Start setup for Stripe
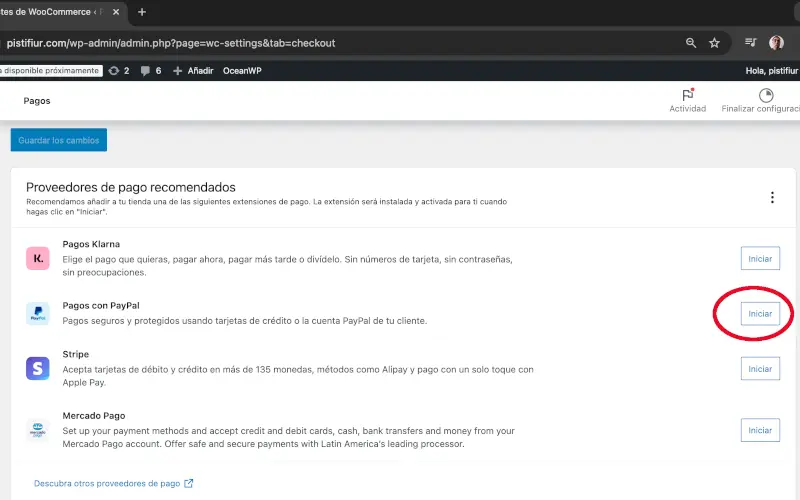This screenshot has height=500, width=800. [760, 369]
